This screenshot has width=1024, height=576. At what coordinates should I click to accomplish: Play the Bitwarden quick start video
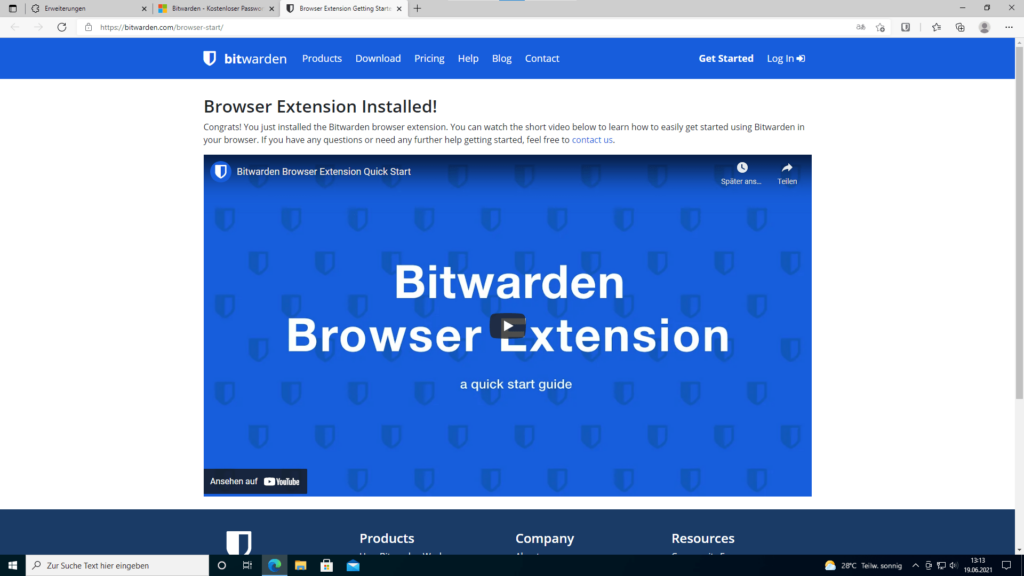tap(507, 326)
